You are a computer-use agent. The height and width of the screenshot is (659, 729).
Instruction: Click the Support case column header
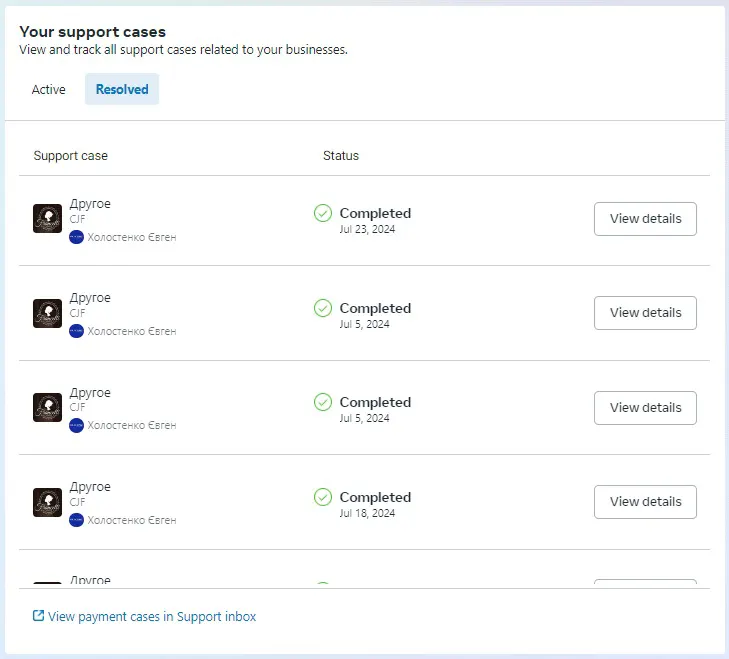tap(71, 156)
